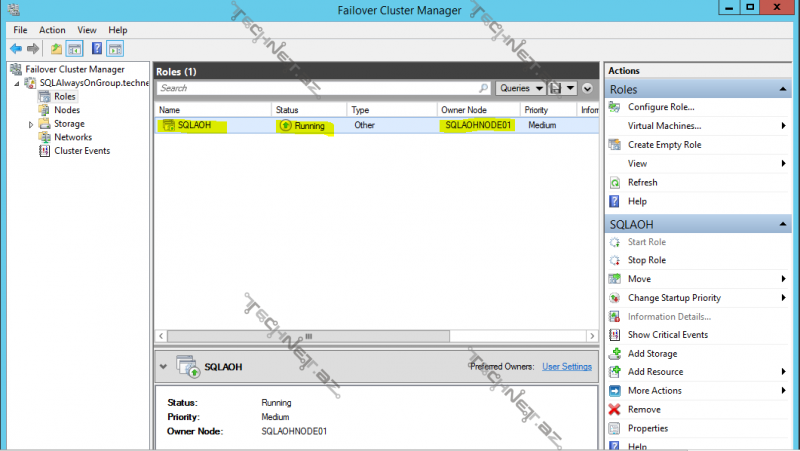800x451 pixels.
Task: Click the Stop Role icon
Action: 615,260
